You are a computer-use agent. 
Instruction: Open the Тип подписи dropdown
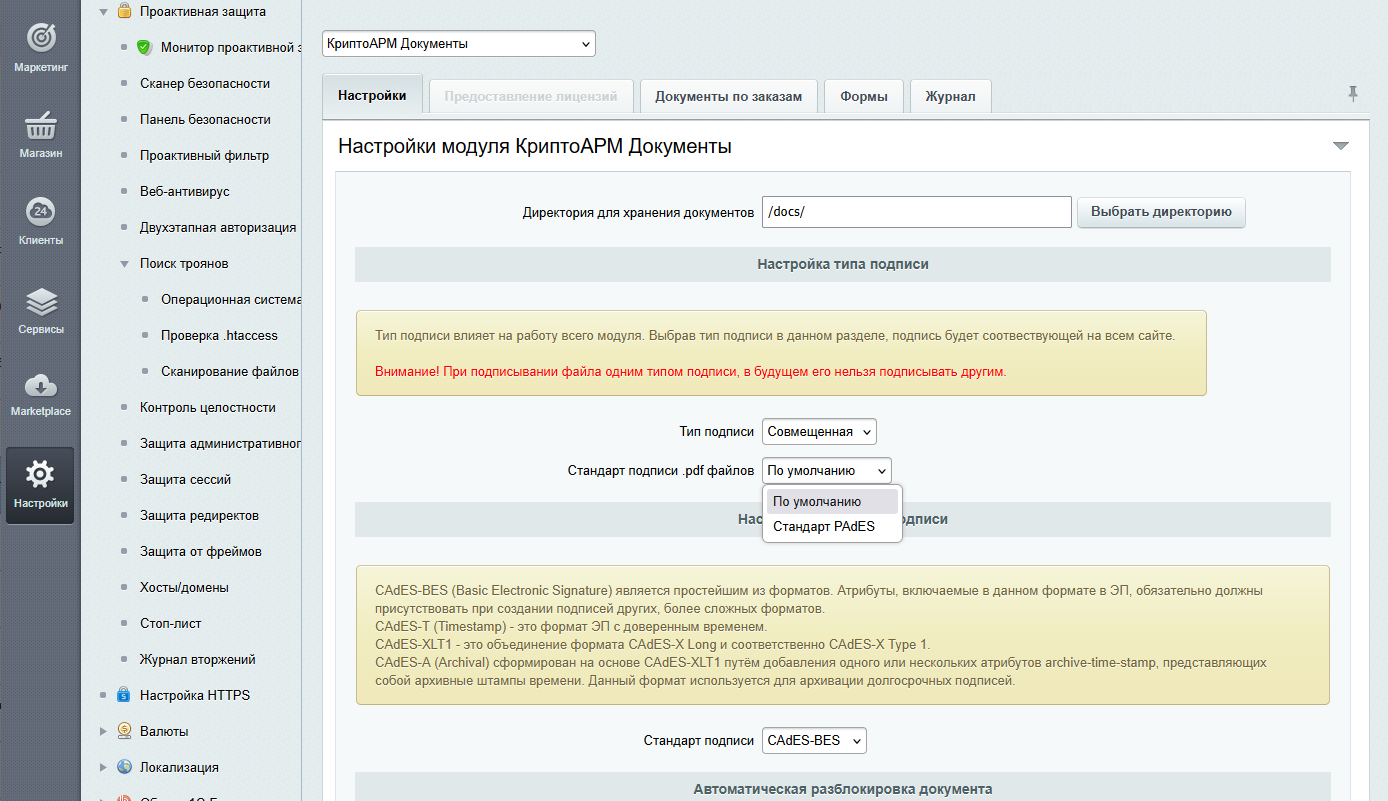click(x=820, y=431)
